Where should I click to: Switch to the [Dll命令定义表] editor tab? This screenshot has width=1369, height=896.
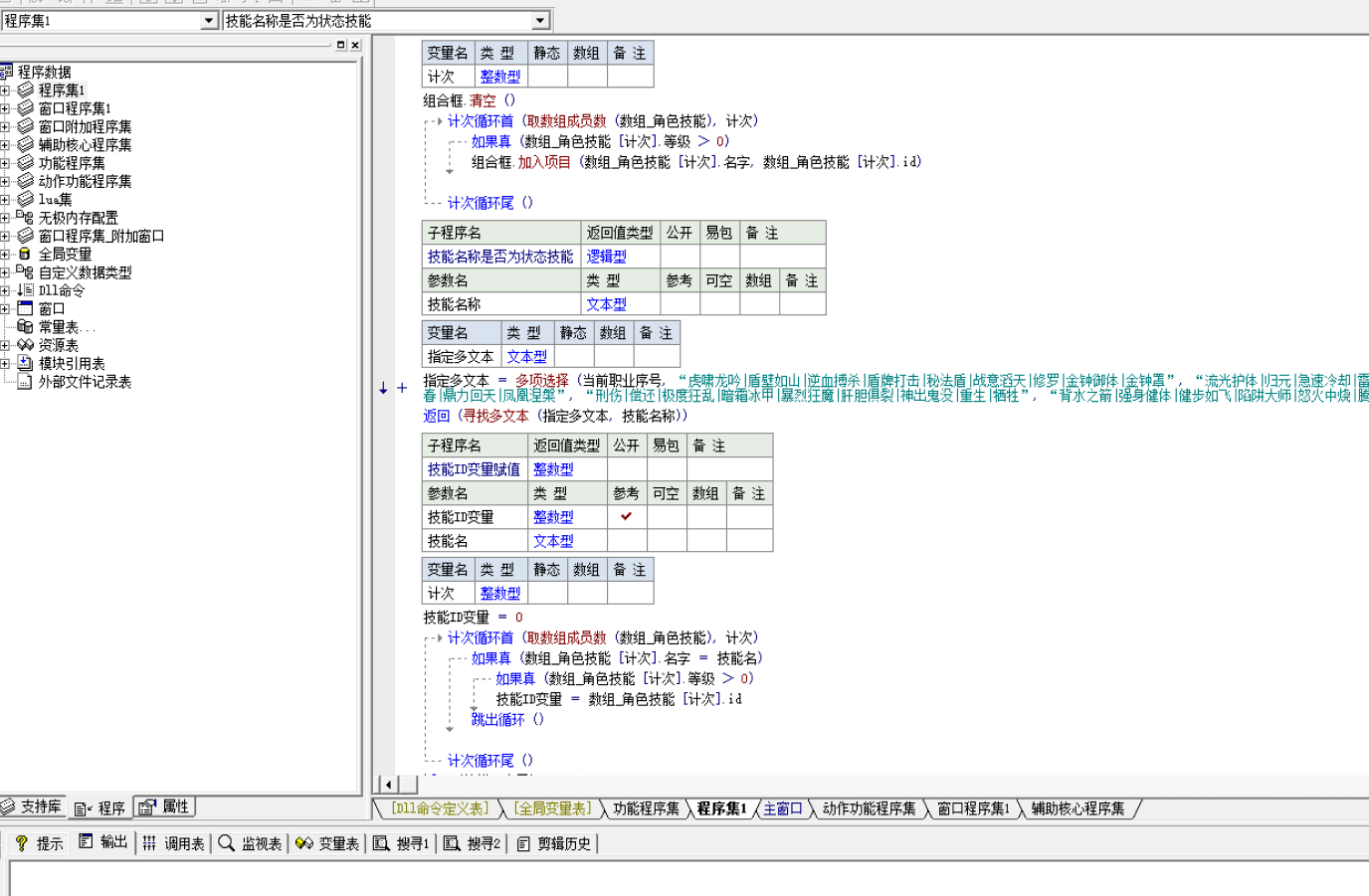[x=439, y=808]
